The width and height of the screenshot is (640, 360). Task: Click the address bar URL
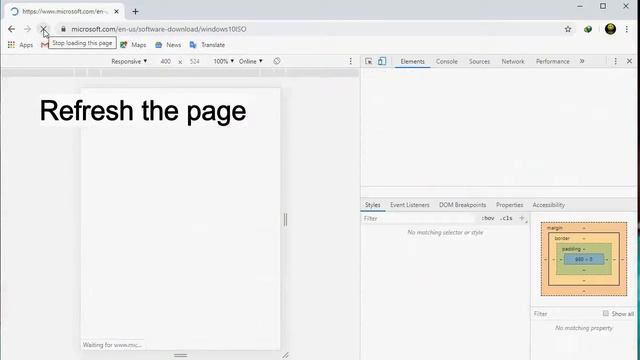coord(159,29)
